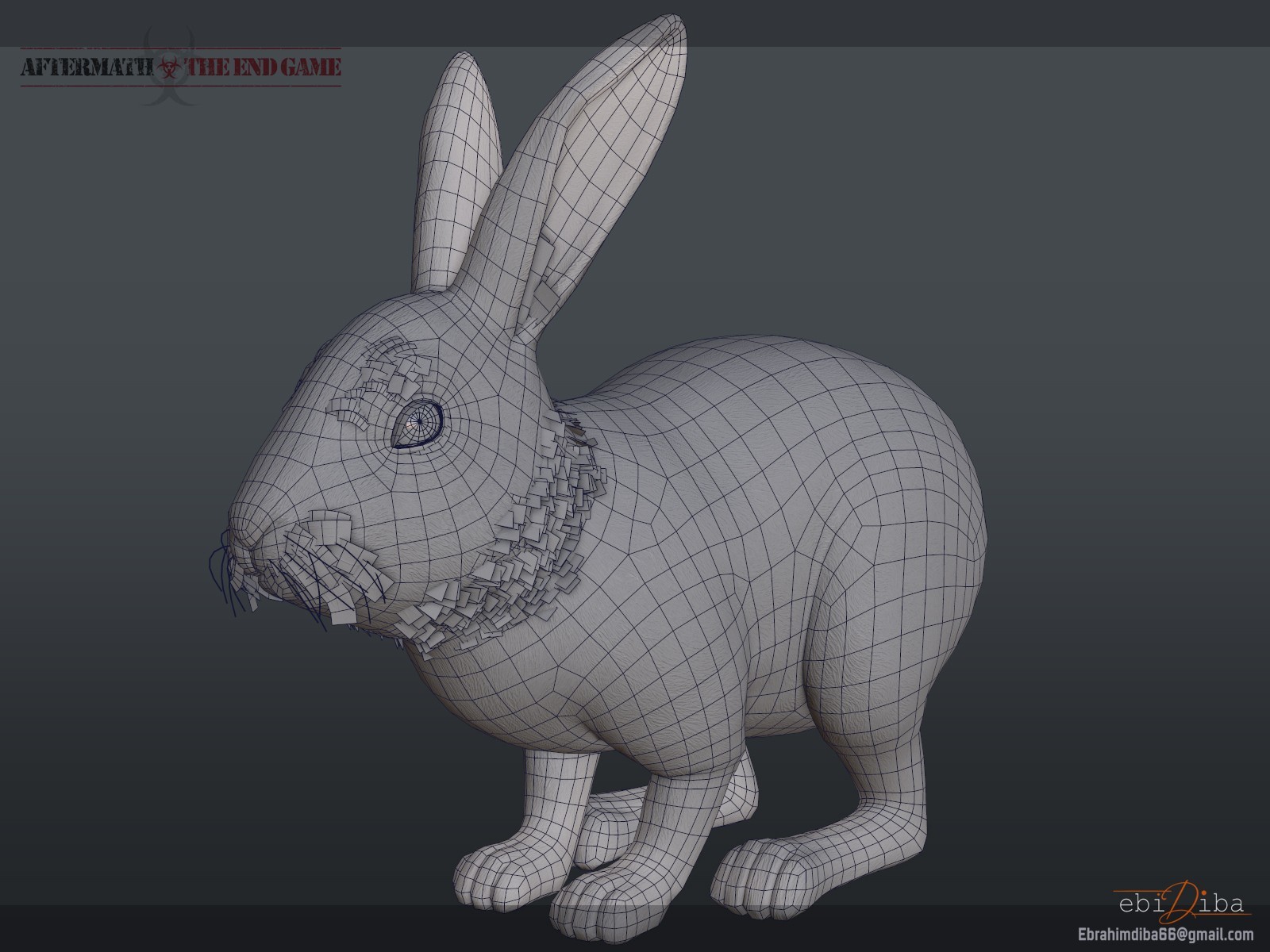
Task: Click the Ebrahimdiba66@gmail.com email text
Action: tap(1164, 934)
